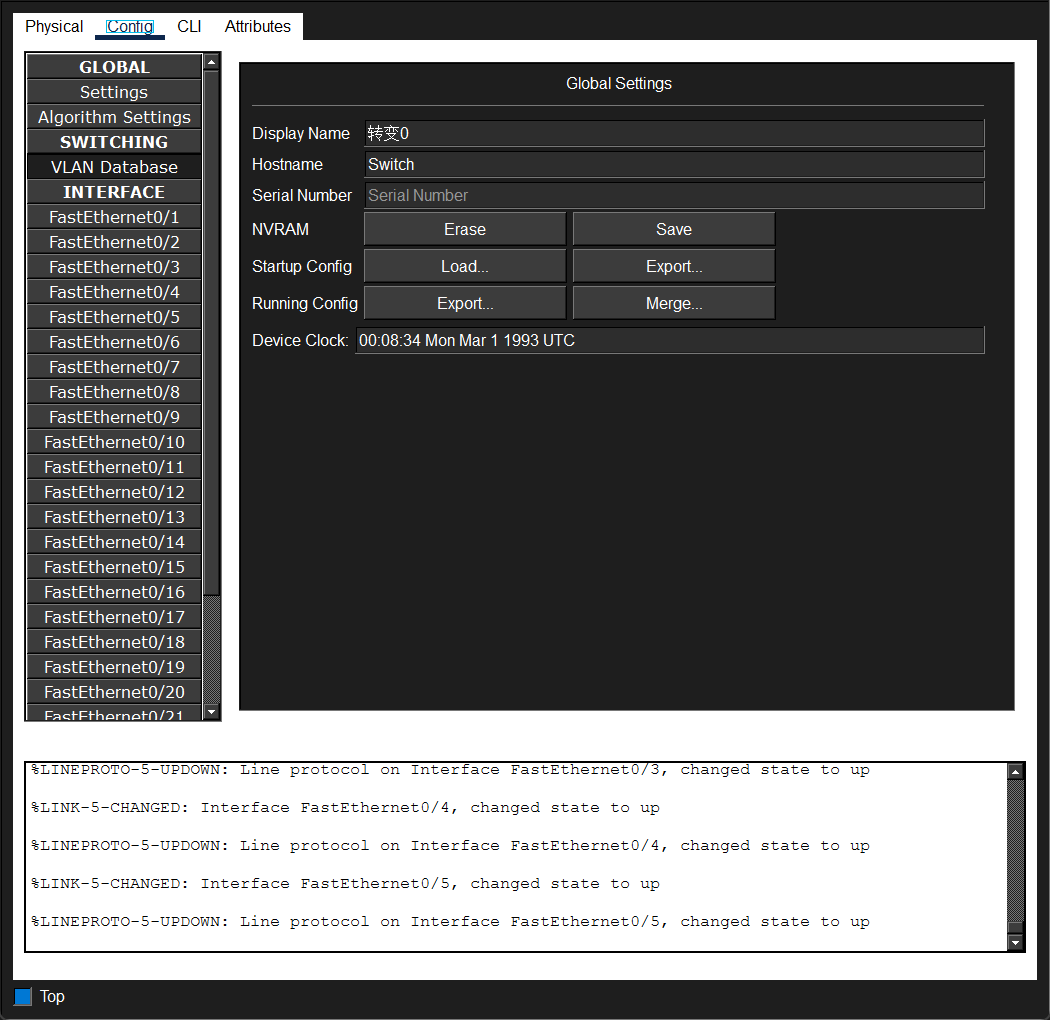Viewport: 1050px width, 1020px height.
Task: Select the FastEthernet0/5 interface
Action: point(114,317)
